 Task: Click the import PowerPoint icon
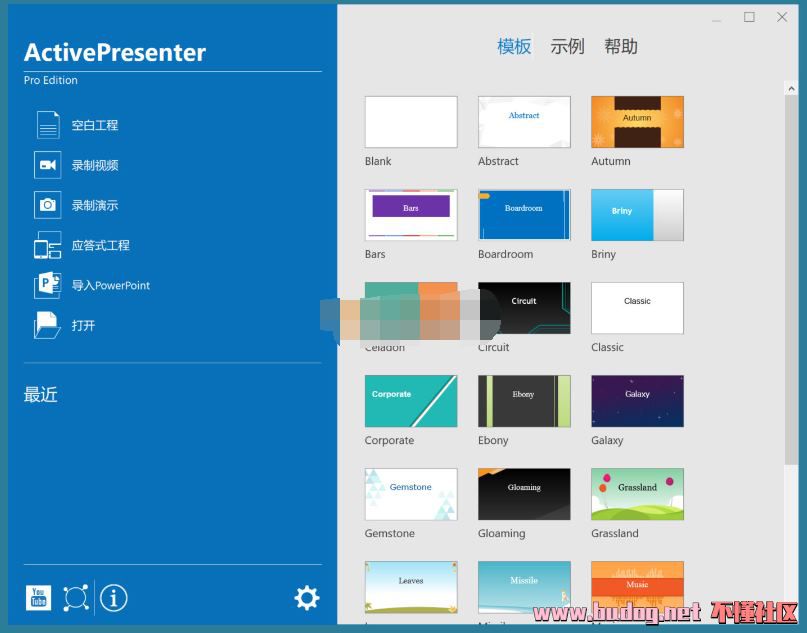pos(47,285)
